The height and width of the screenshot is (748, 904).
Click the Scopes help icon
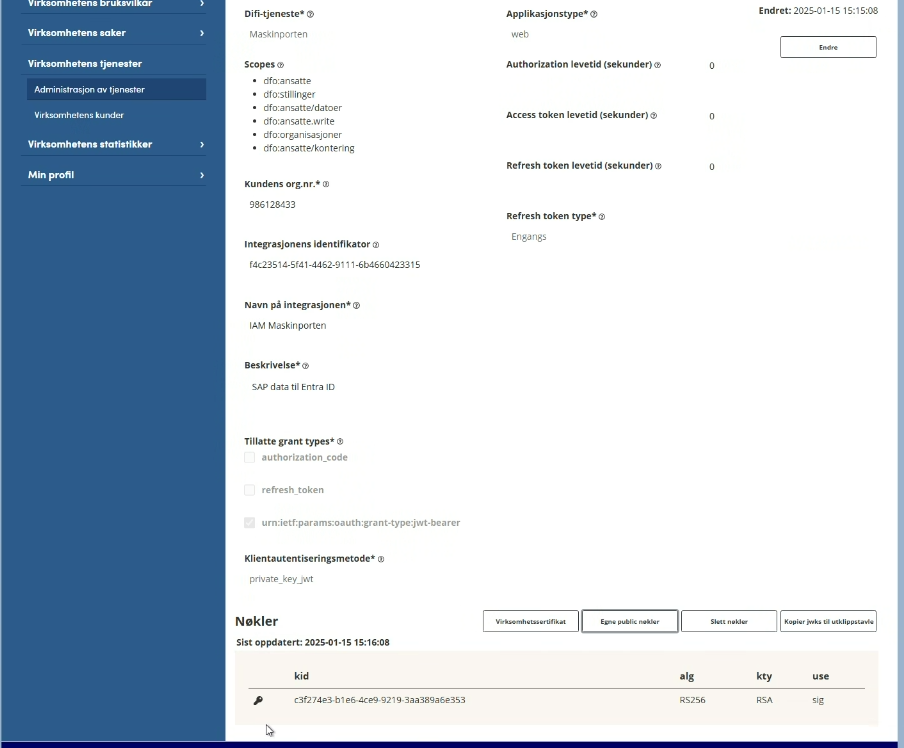coord(281,65)
